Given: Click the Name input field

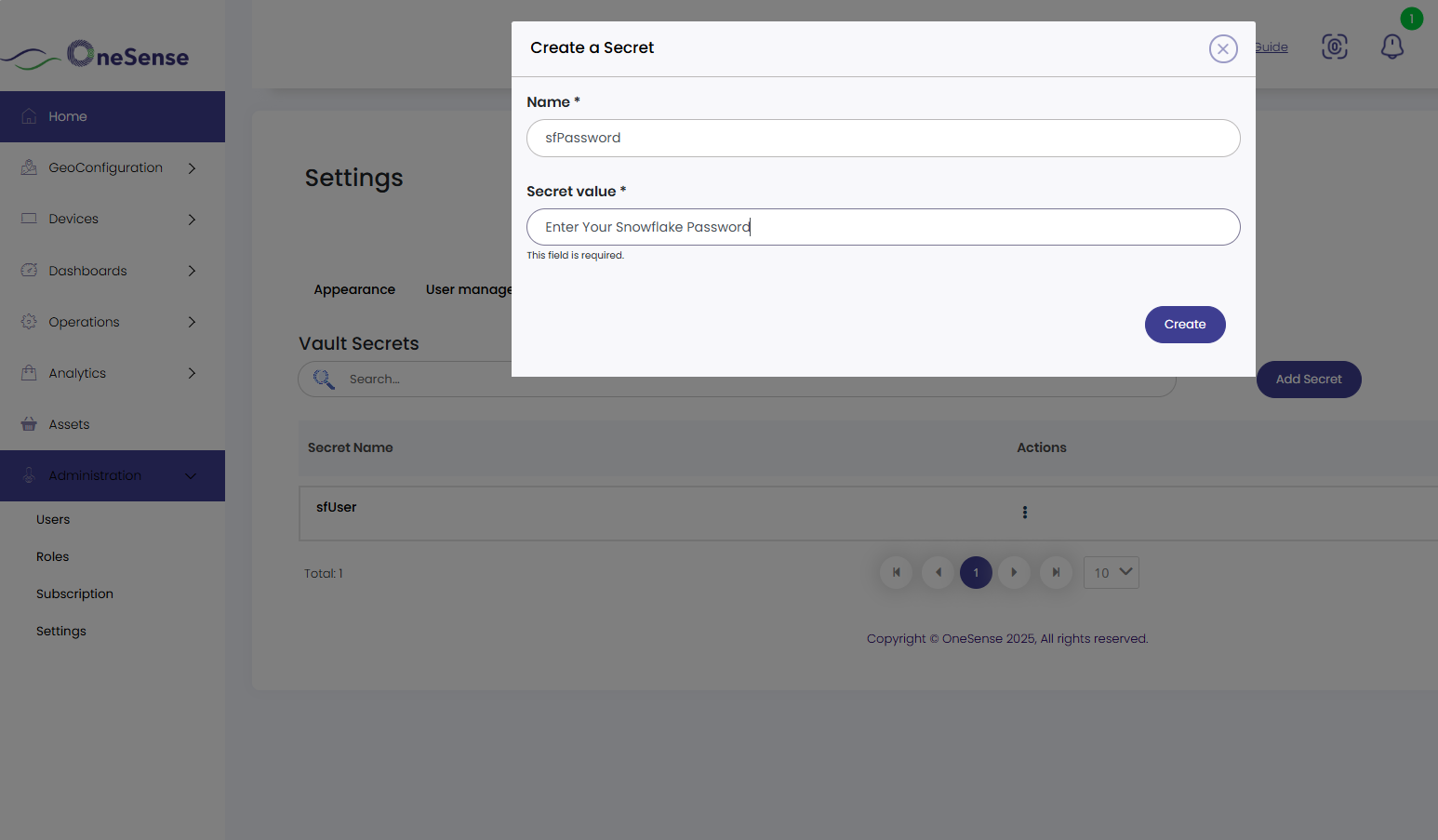Looking at the screenshot, I should click(883, 138).
